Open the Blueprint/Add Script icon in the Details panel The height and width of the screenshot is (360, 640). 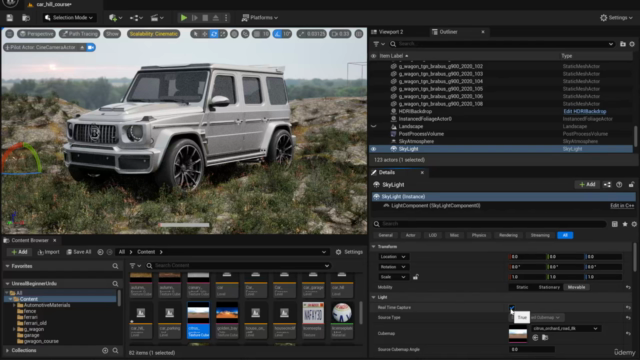tap(607, 184)
